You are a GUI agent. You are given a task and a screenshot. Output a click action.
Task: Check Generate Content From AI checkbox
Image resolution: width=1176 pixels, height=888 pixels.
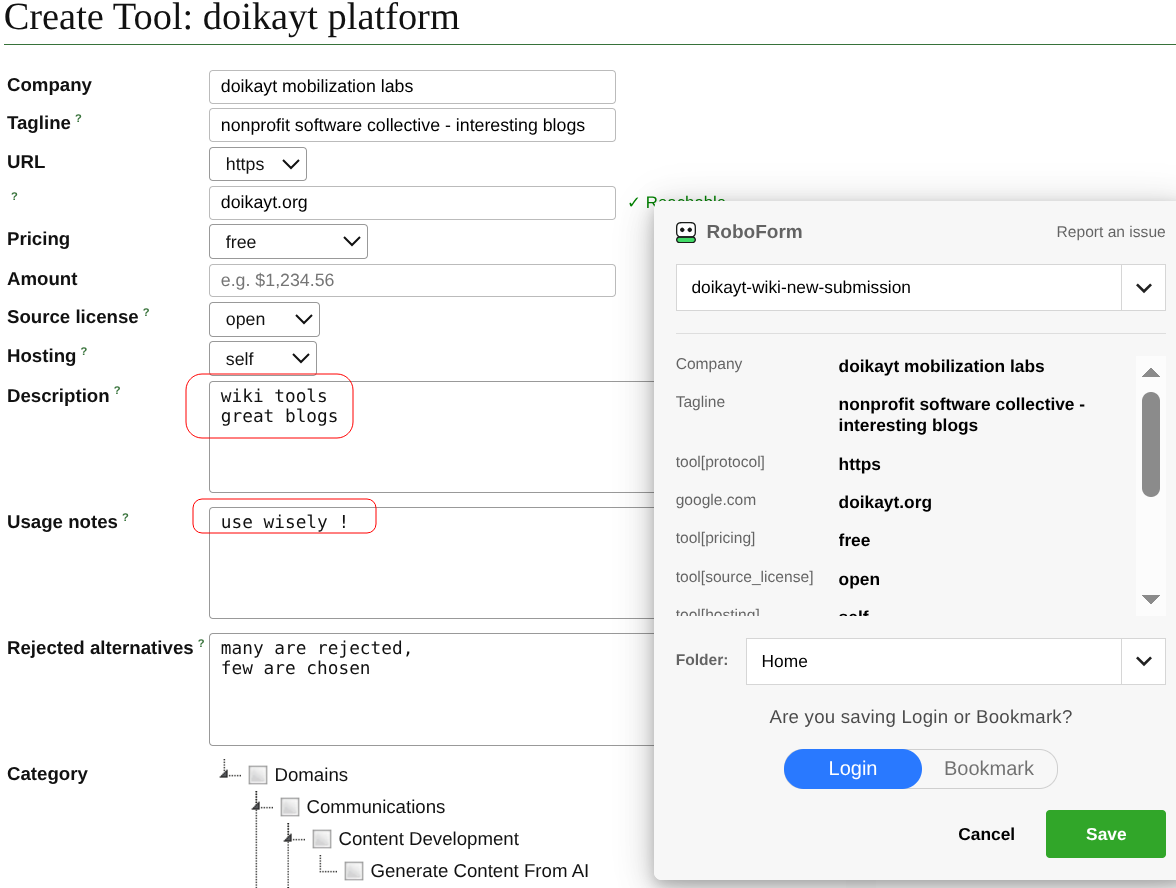point(354,871)
